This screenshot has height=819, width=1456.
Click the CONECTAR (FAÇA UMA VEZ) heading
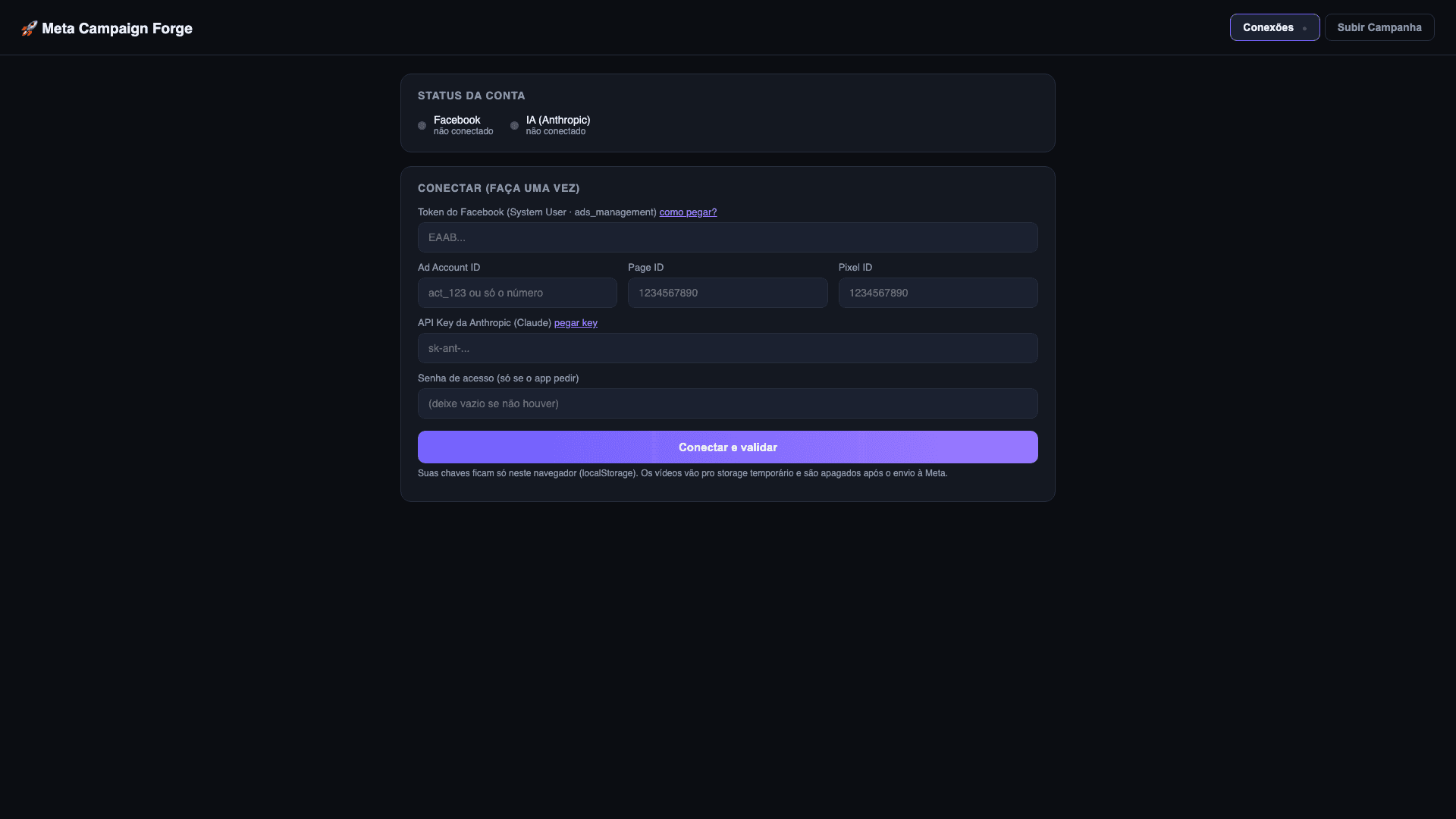(x=498, y=188)
